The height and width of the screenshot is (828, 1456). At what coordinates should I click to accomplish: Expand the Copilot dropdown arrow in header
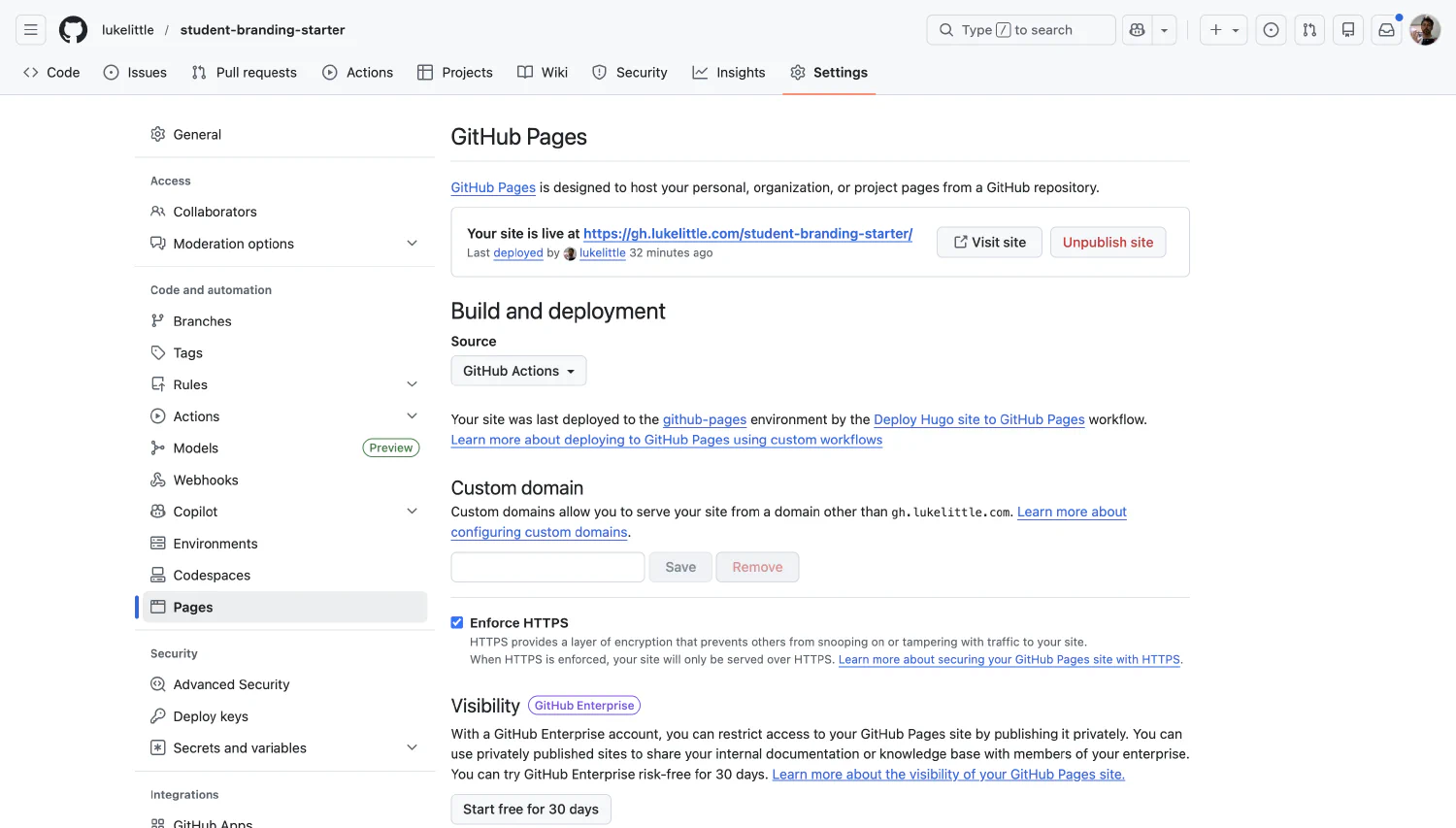click(1164, 30)
